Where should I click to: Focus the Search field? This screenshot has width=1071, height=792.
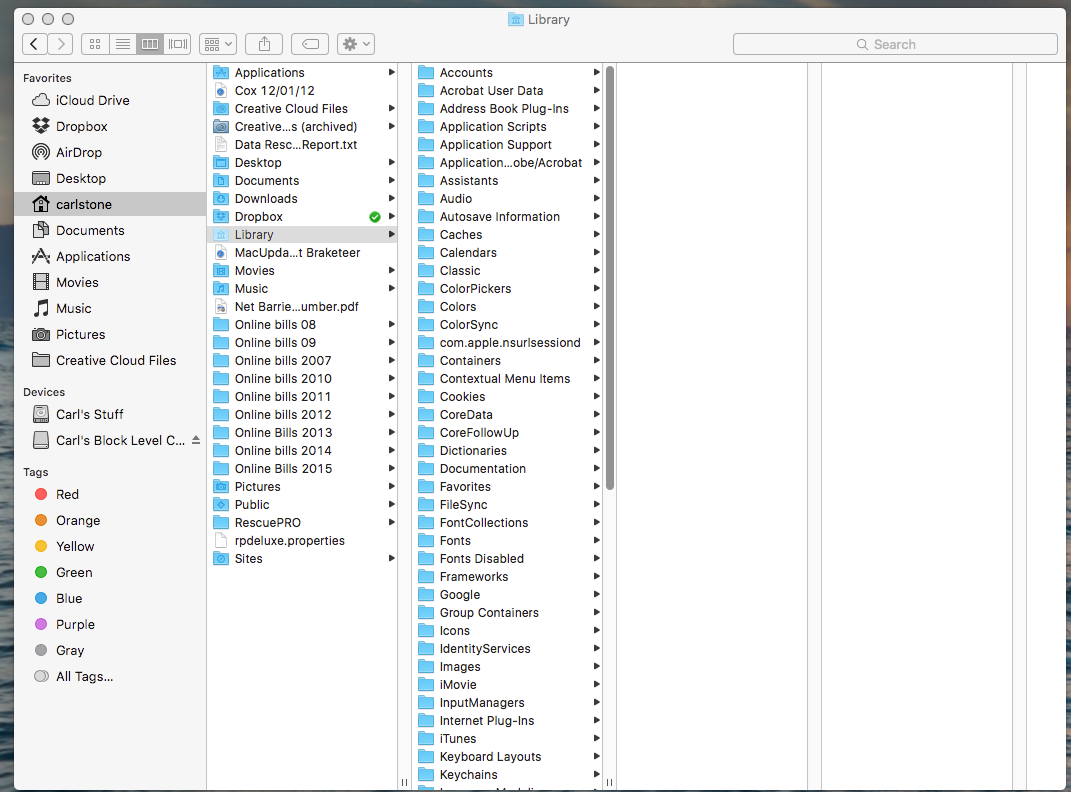pyautogui.click(x=895, y=44)
